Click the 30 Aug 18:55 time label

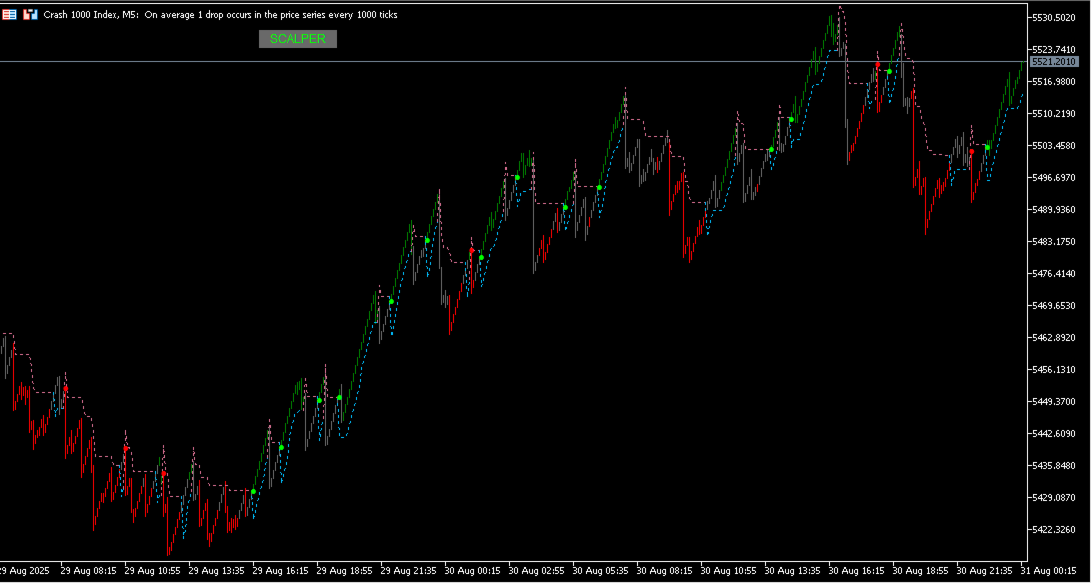(921, 570)
